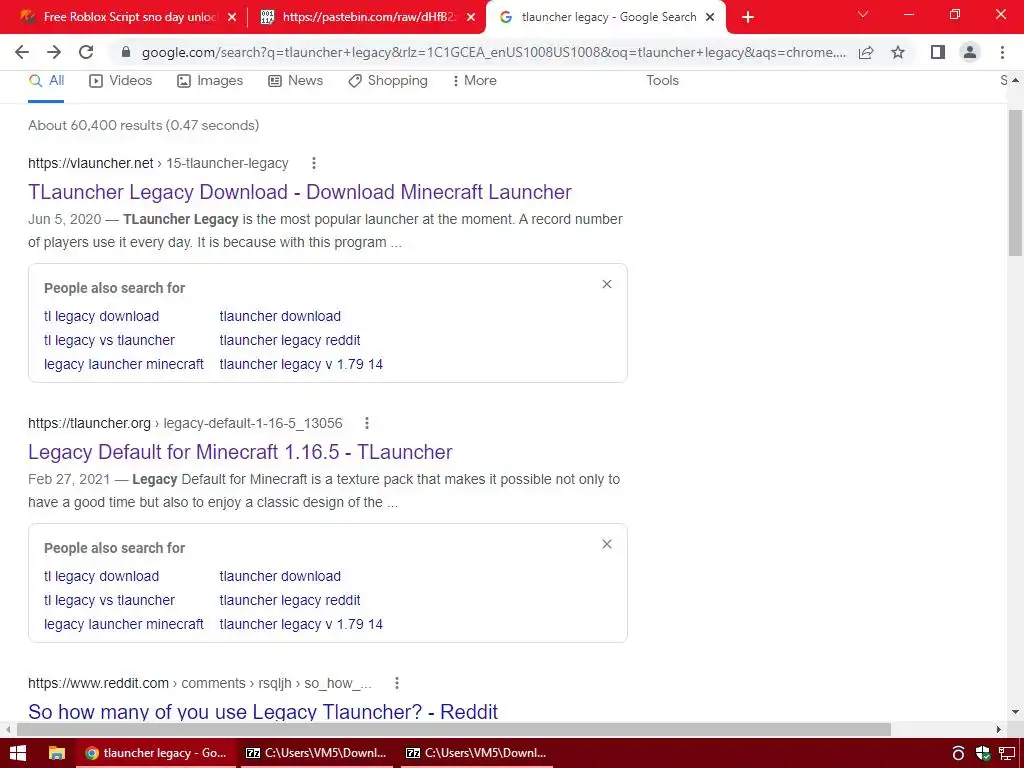1024x768 pixels.
Task: Open search Tools options
Action: pyautogui.click(x=662, y=80)
